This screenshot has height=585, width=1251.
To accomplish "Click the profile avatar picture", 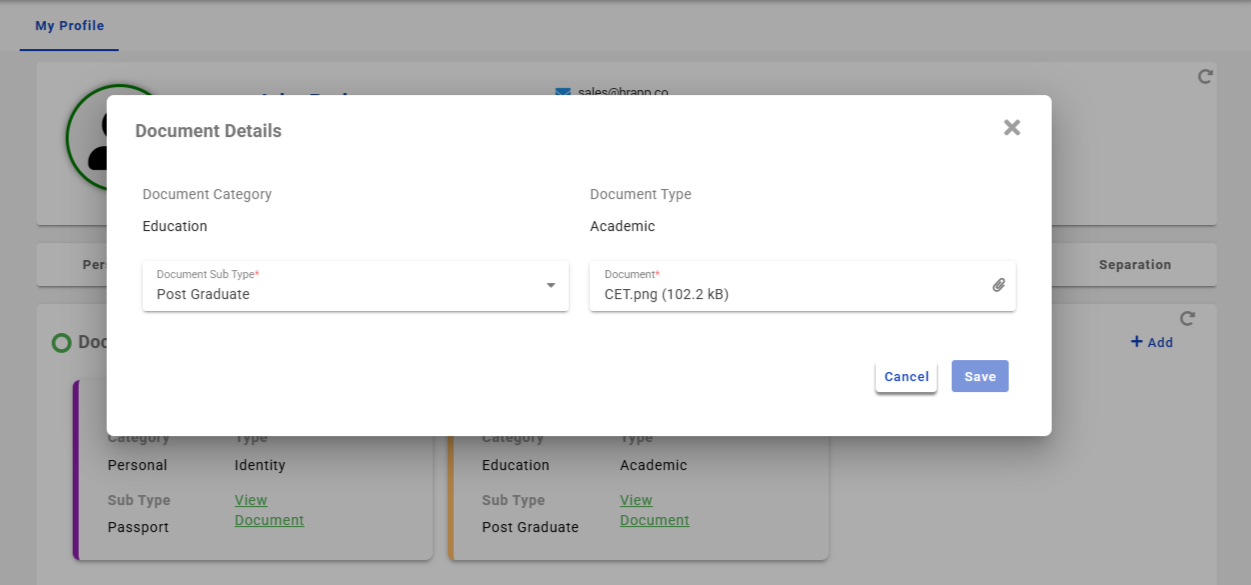I will click(88, 140).
